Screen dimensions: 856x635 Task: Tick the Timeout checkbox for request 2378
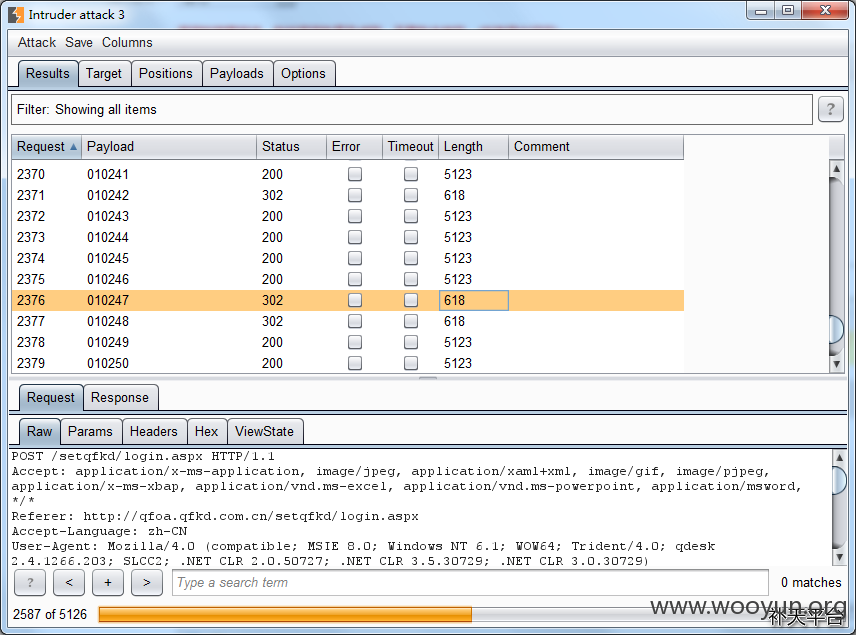tap(411, 342)
